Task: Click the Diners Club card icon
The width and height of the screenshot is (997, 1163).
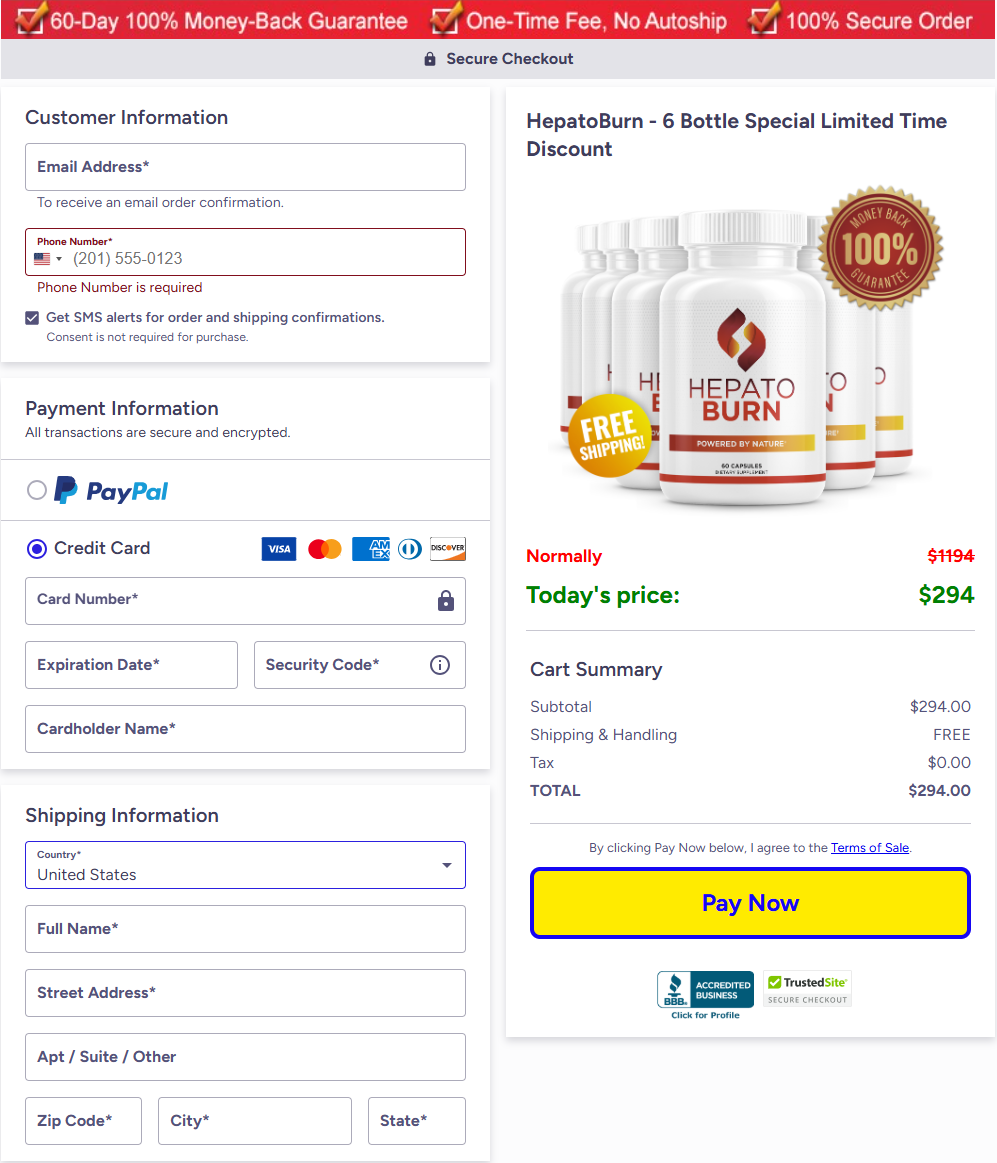Action: (409, 549)
